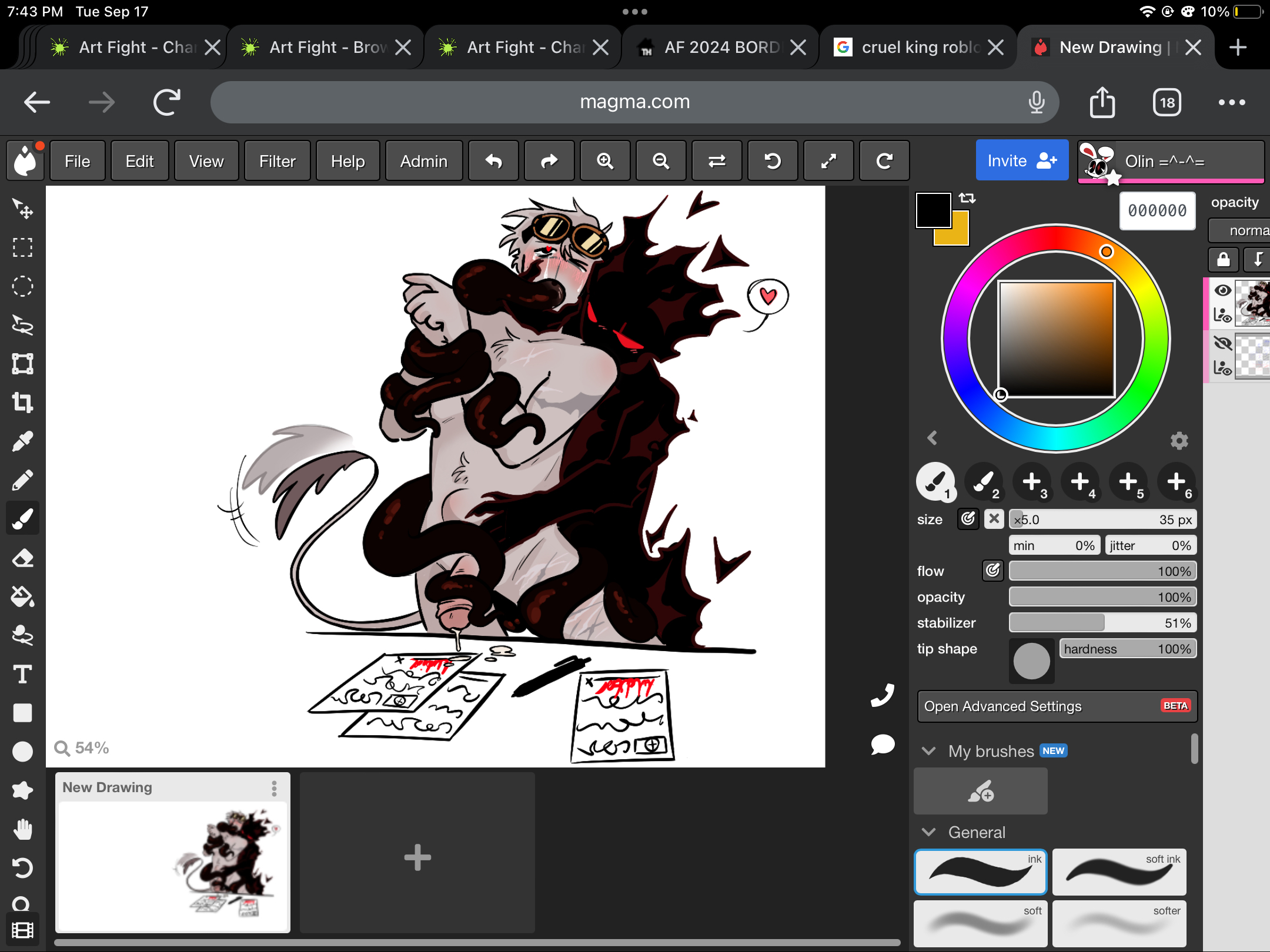
Task: Select the Eraser tool
Action: point(22,558)
